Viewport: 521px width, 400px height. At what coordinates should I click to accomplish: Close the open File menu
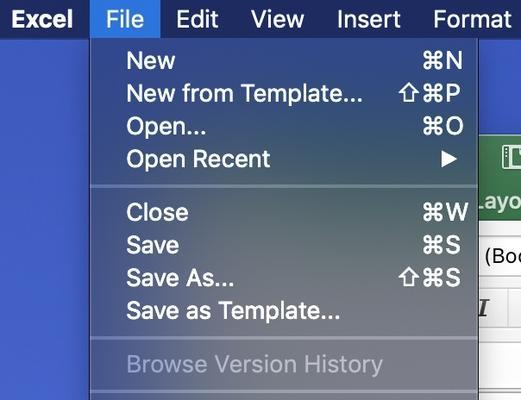(125, 19)
